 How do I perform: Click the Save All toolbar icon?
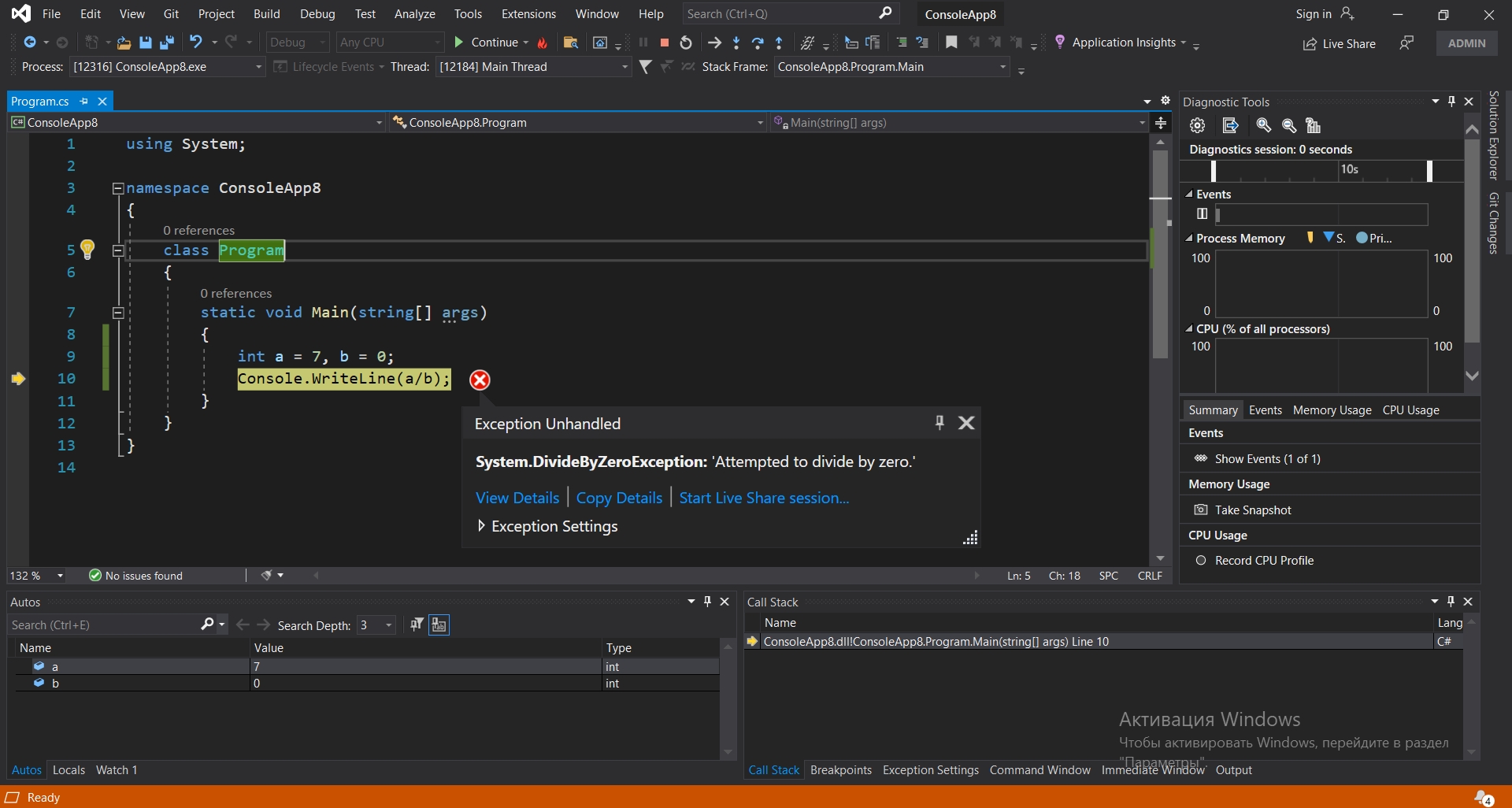[166, 43]
